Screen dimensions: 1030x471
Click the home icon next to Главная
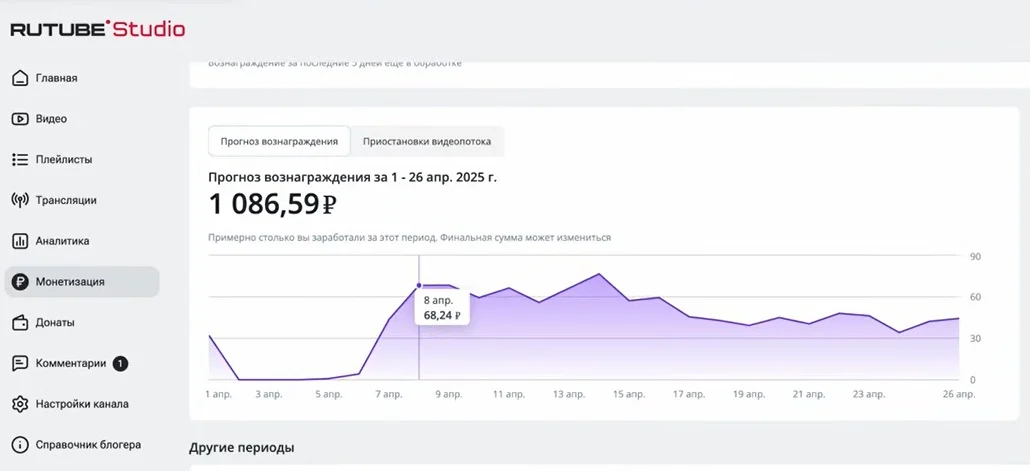pyautogui.click(x=20, y=78)
